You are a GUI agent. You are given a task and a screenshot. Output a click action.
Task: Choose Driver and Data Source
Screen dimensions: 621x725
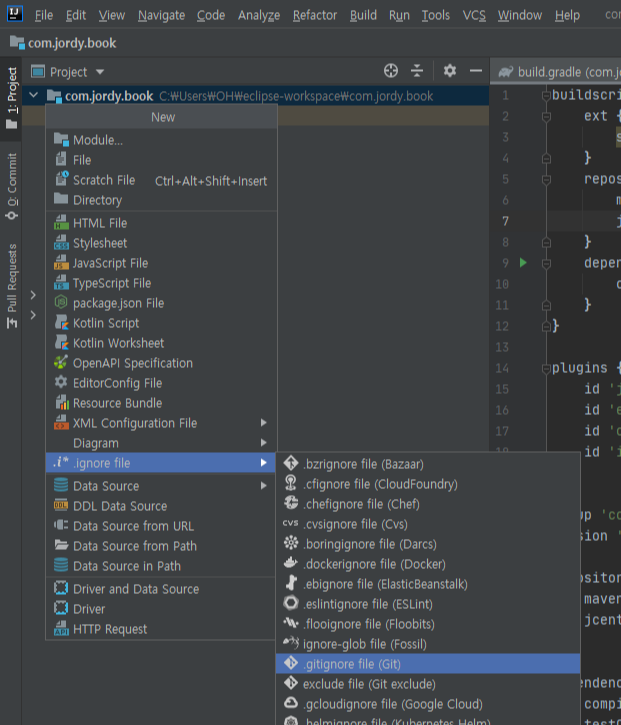tap(161, 589)
